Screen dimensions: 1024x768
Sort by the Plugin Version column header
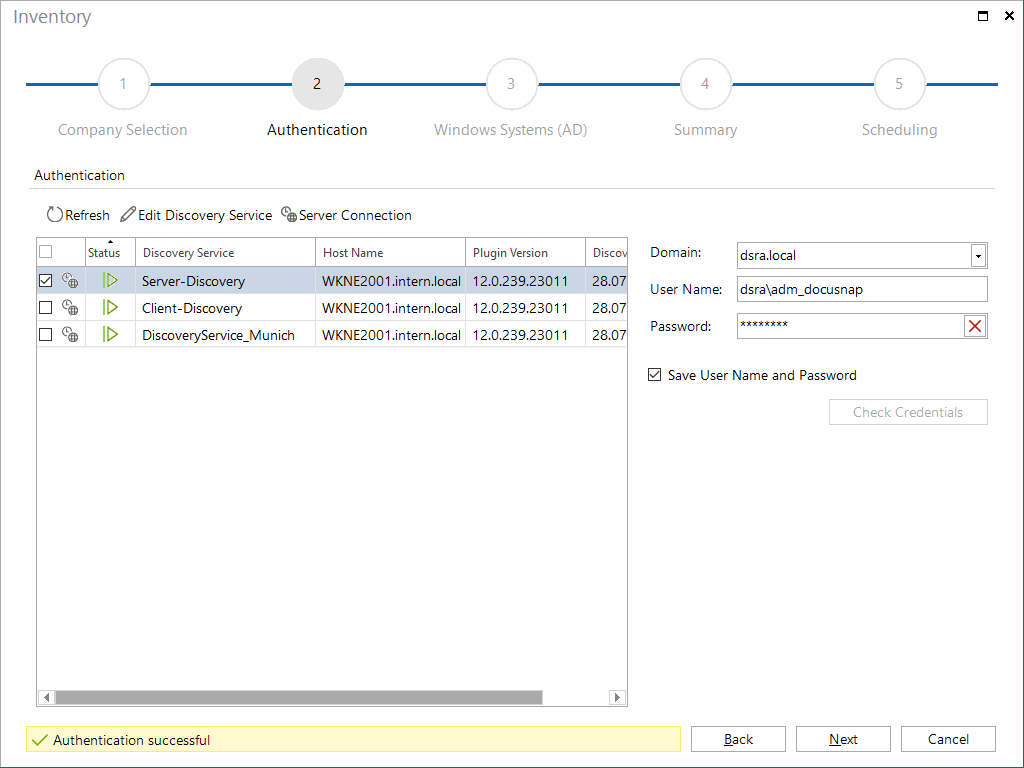coord(525,253)
